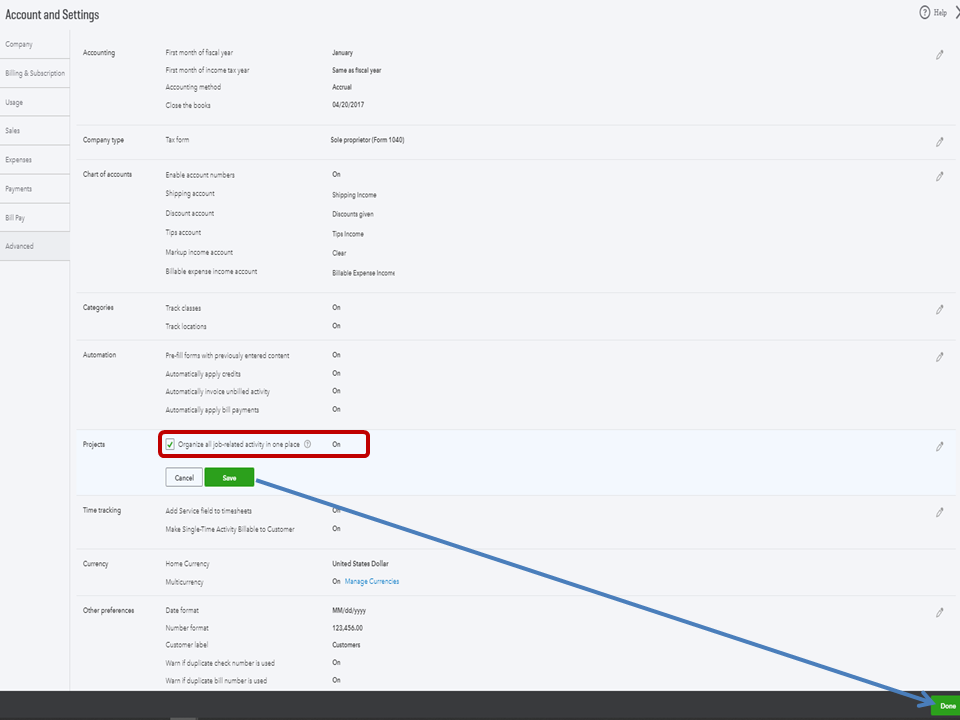The image size is (960, 720).
Task: Click the 123,456.00 number format value
Action: (x=347, y=628)
